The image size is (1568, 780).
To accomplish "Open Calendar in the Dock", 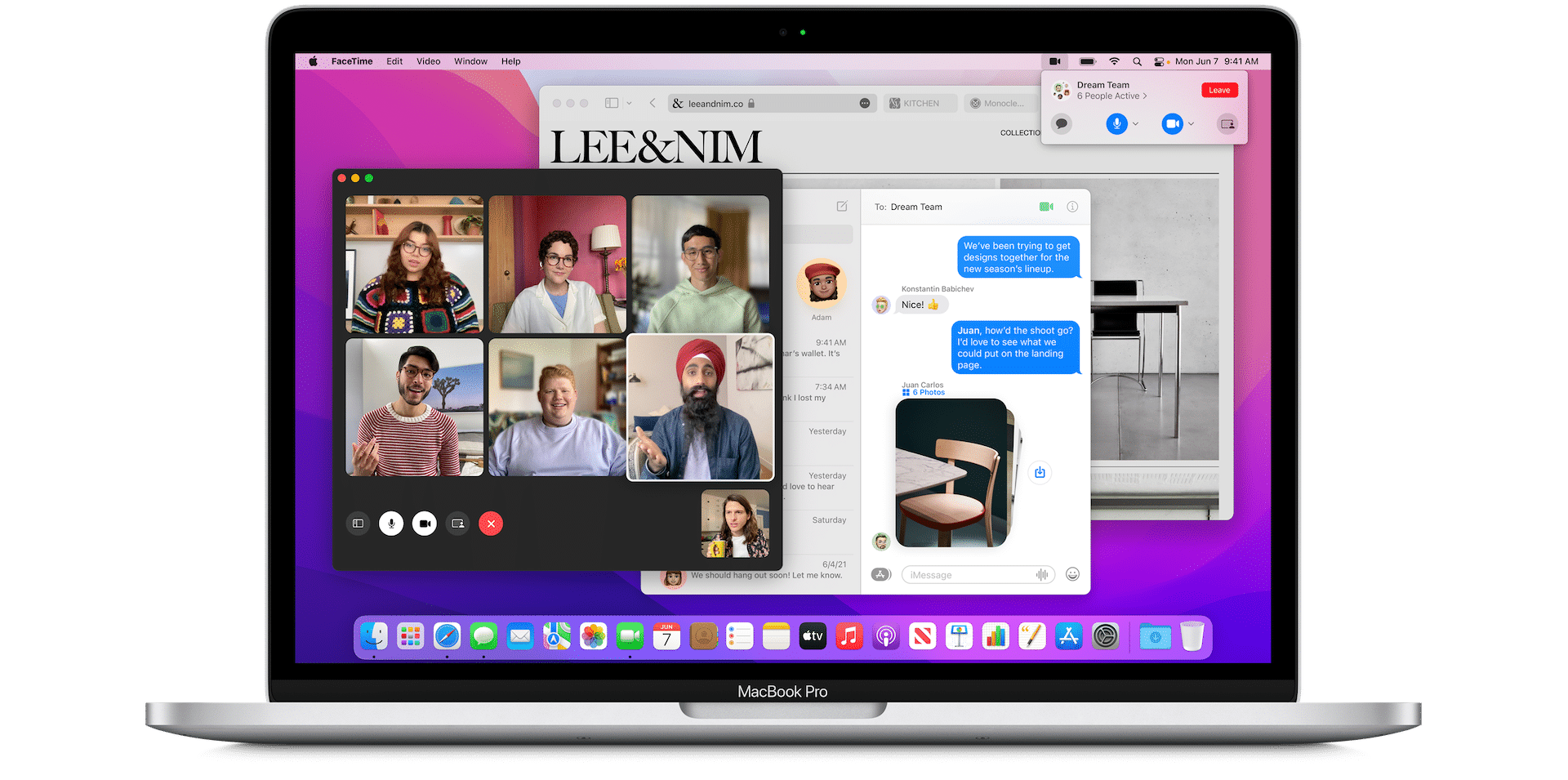I will coord(666,636).
